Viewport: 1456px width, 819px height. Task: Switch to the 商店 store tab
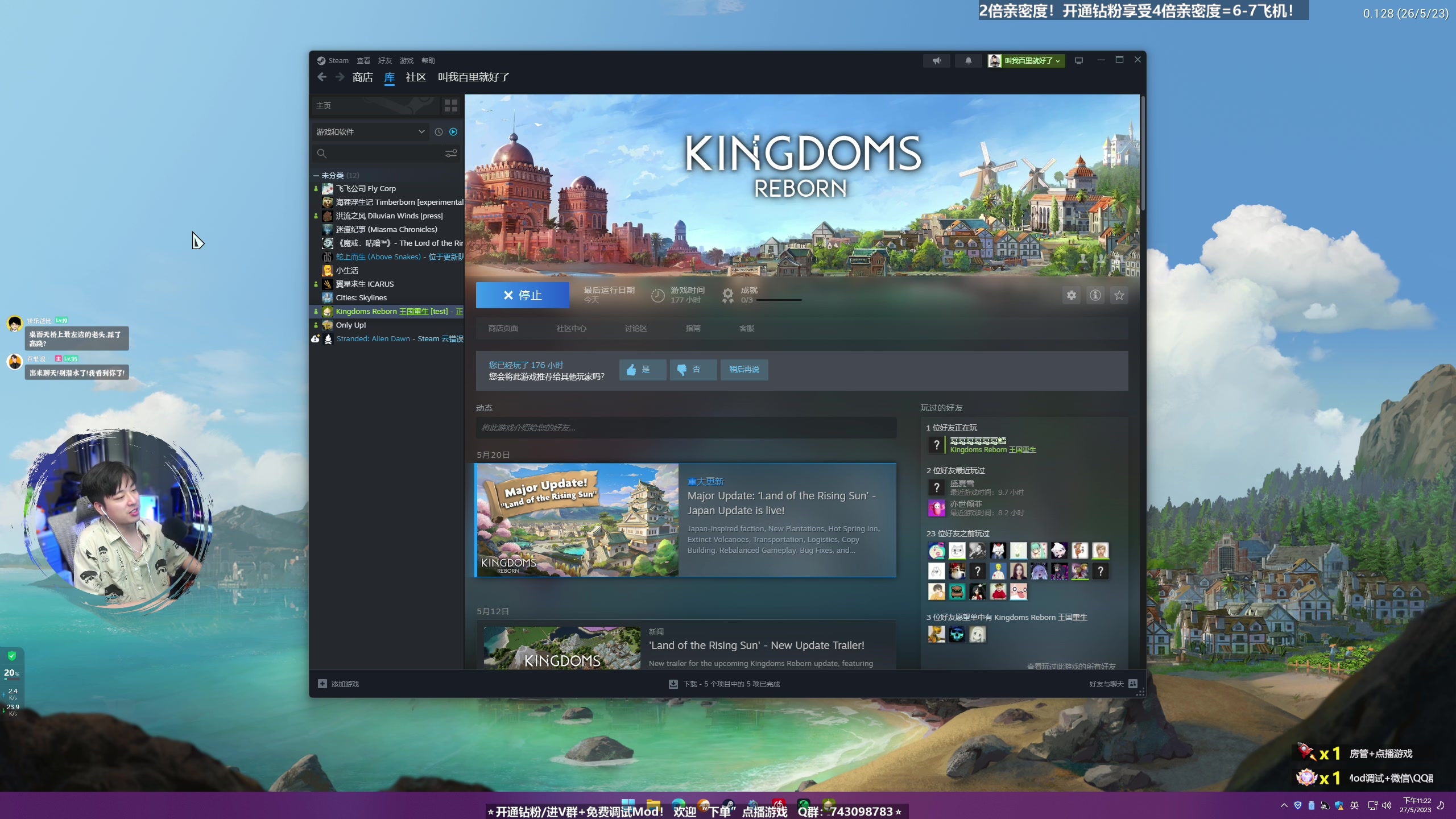[363, 77]
